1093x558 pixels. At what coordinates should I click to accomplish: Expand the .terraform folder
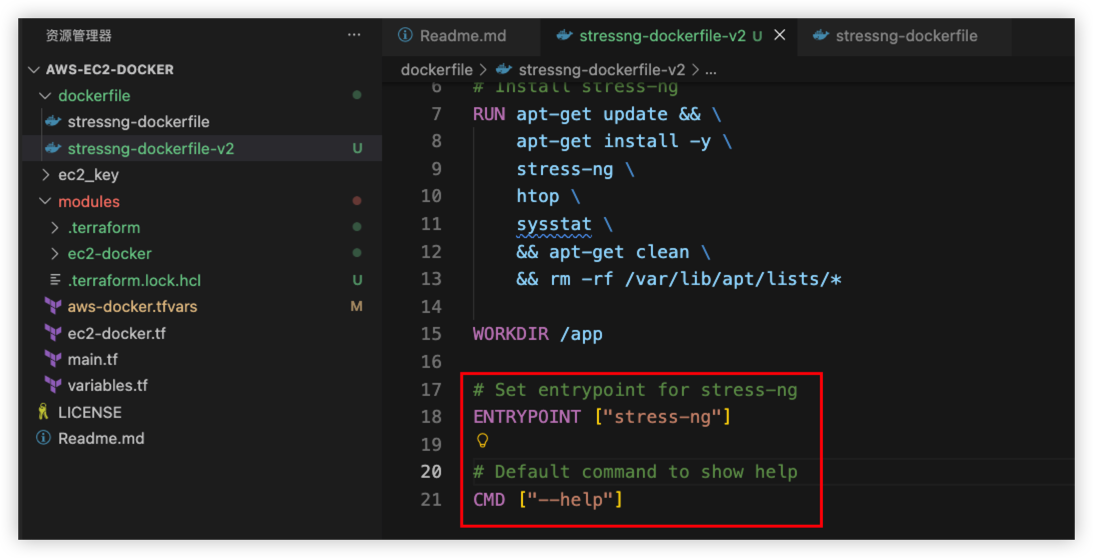pyautogui.click(x=55, y=228)
